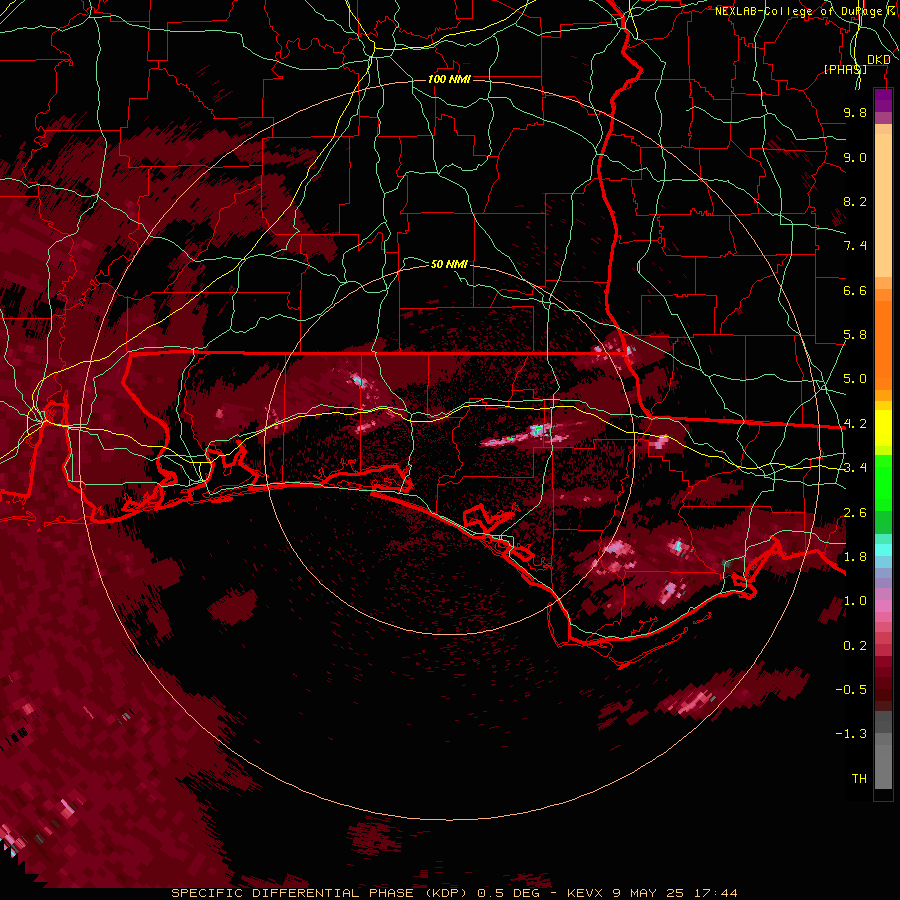Click the 7.4 scale label
This screenshot has width=900, height=900.
coord(855,246)
